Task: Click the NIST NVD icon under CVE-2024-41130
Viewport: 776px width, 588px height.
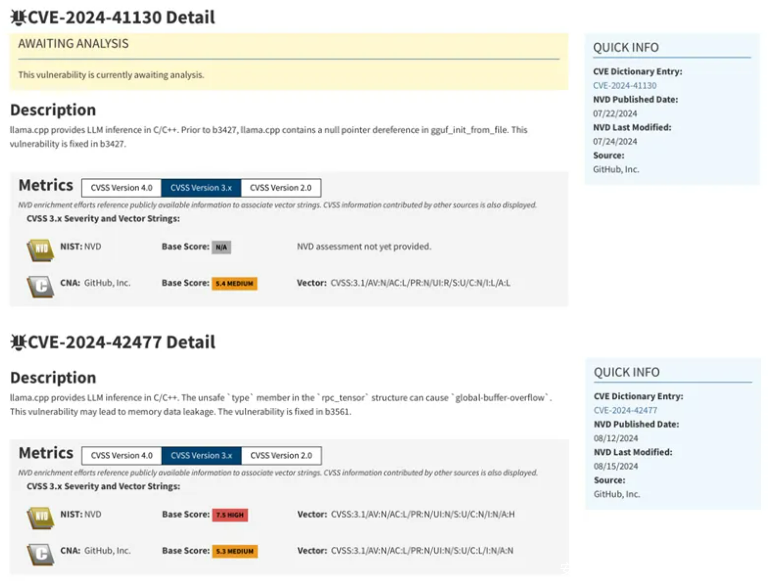Action: point(38,247)
